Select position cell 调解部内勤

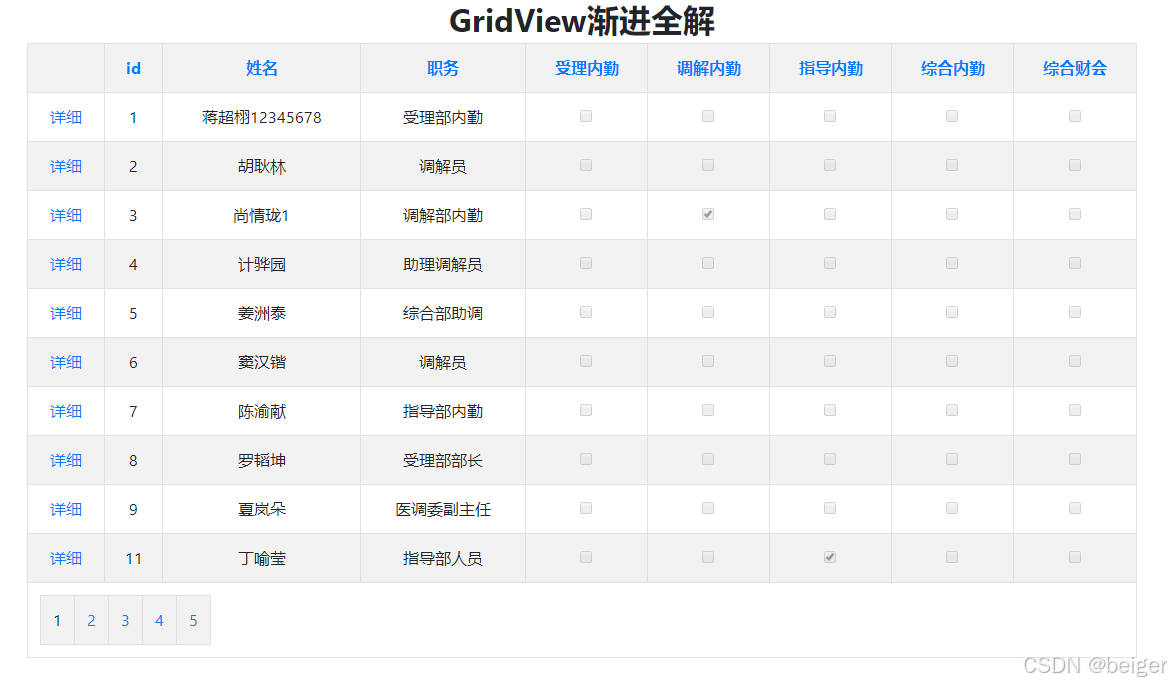coord(443,215)
